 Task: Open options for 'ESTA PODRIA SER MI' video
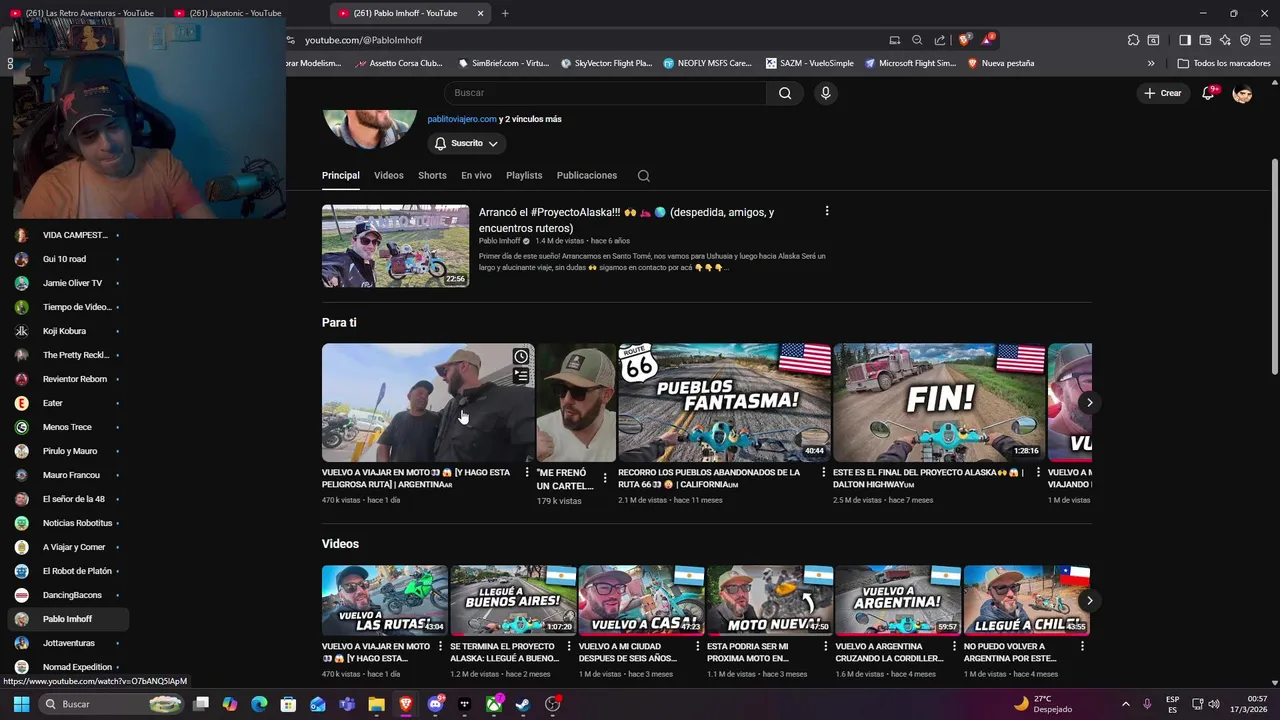(825, 647)
